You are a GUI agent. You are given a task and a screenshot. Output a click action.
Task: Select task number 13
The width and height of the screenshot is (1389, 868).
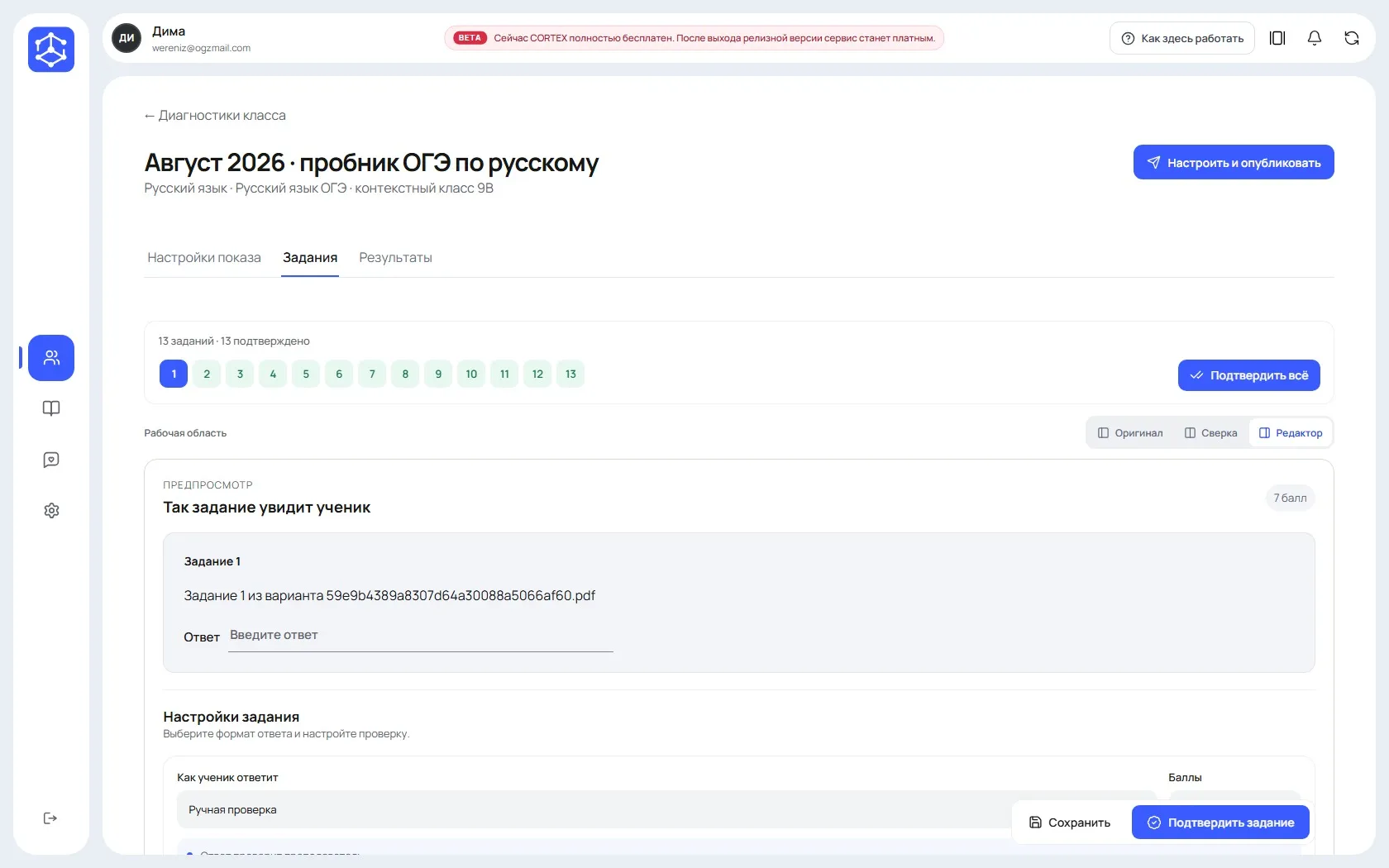tap(570, 374)
